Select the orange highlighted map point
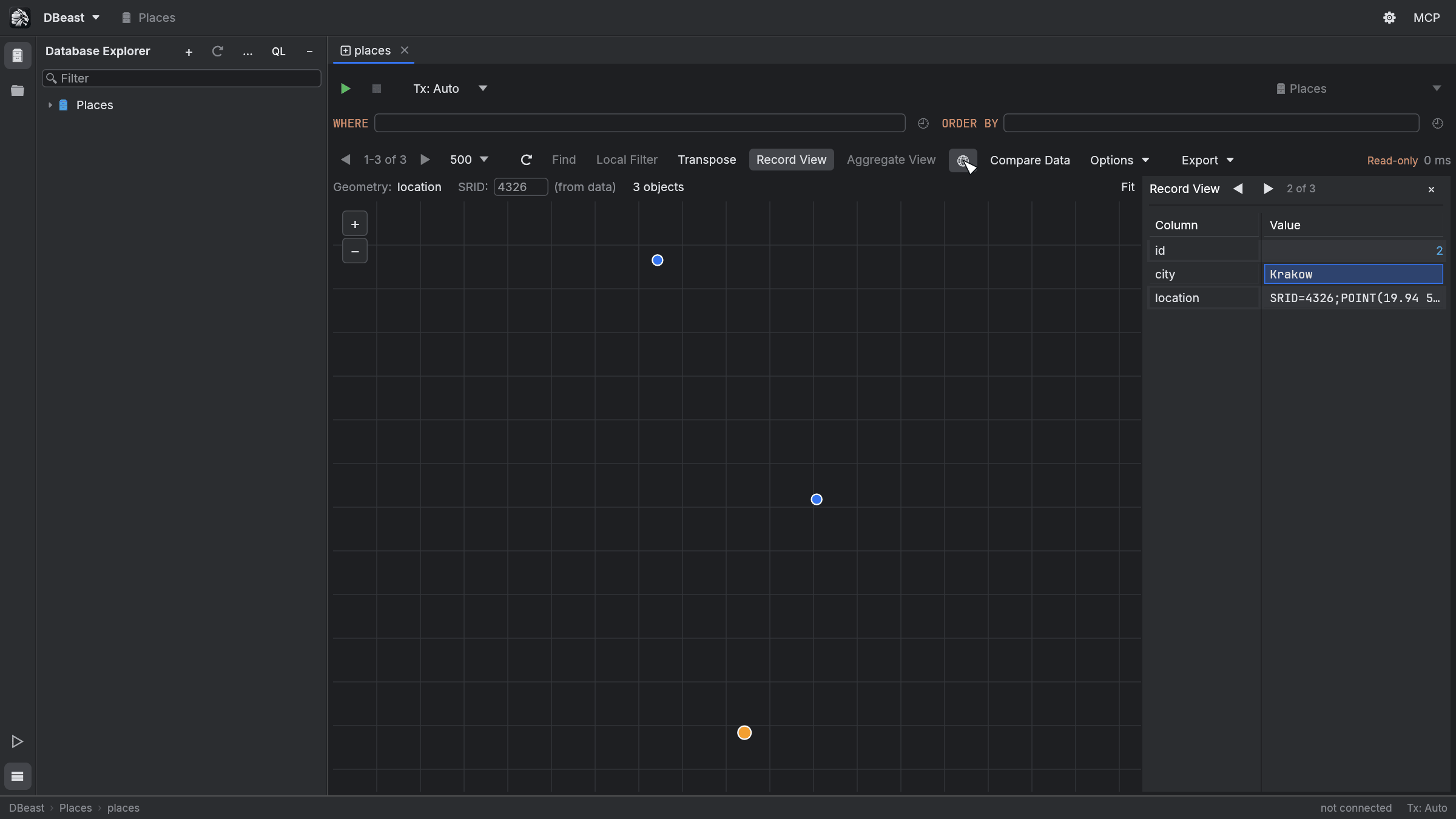The width and height of the screenshot is (1456, 819). (x=744, y=733)
